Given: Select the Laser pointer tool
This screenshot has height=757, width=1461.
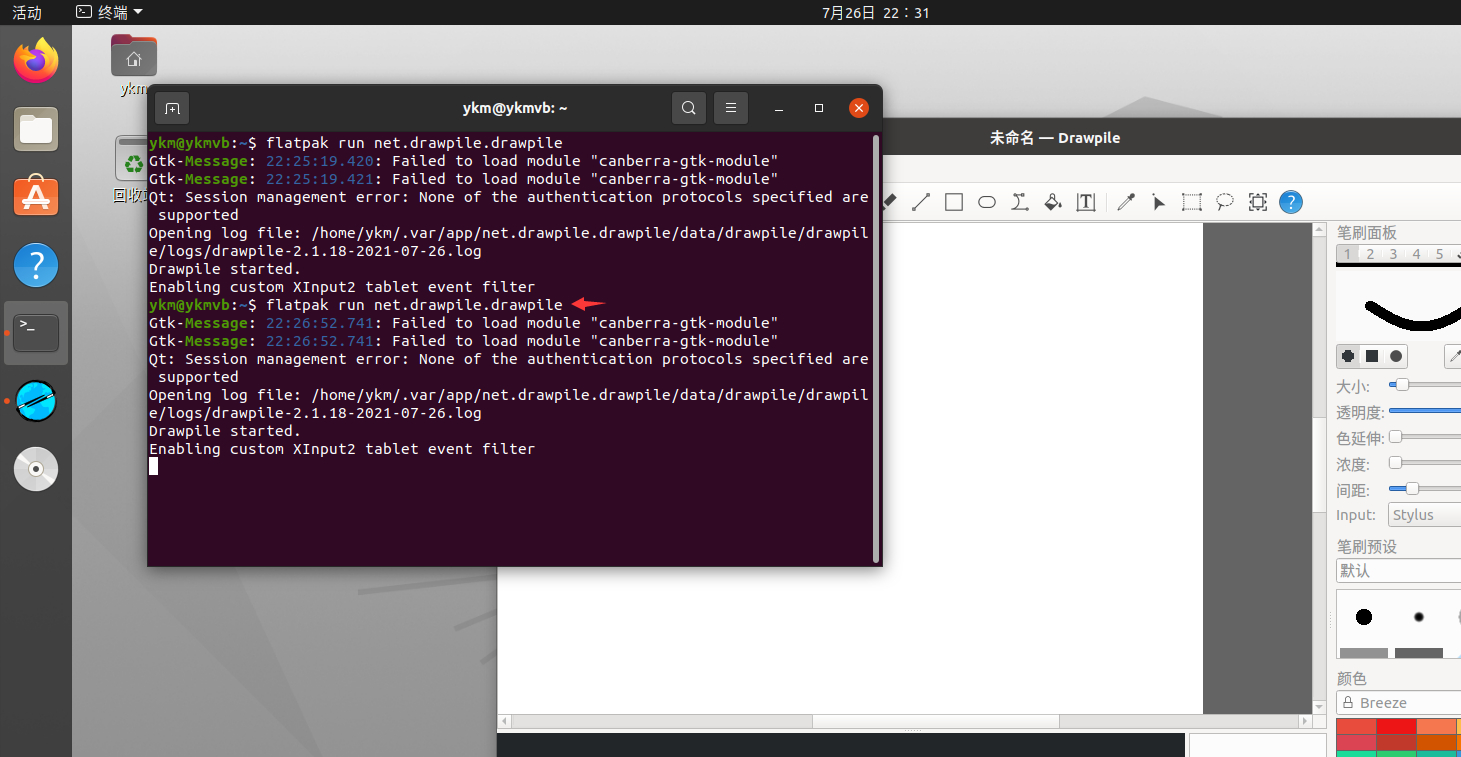Looking at the screenshot, I should [1159, 202].
